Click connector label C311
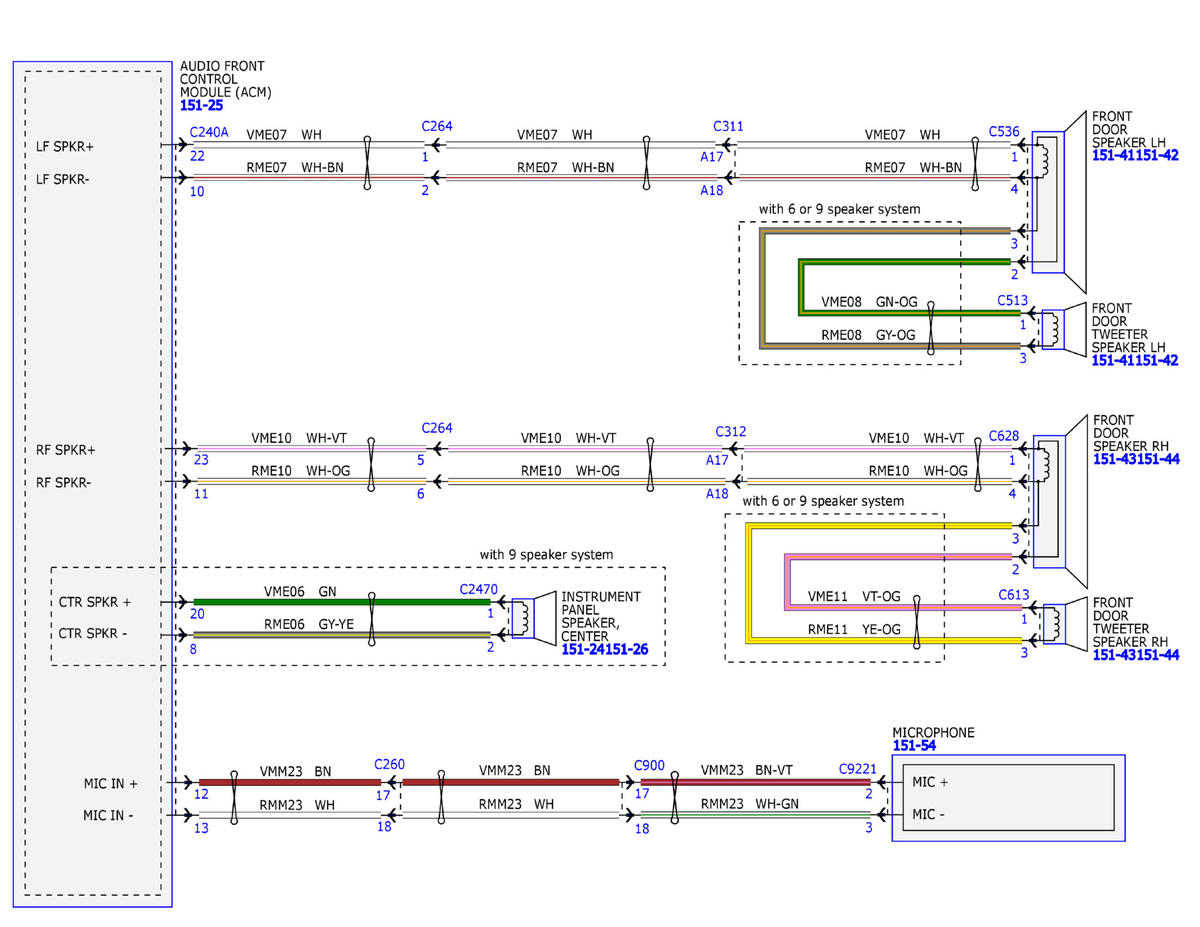Screen dimensions: 1200x927 pyautogui.click(x=728, y=126)
